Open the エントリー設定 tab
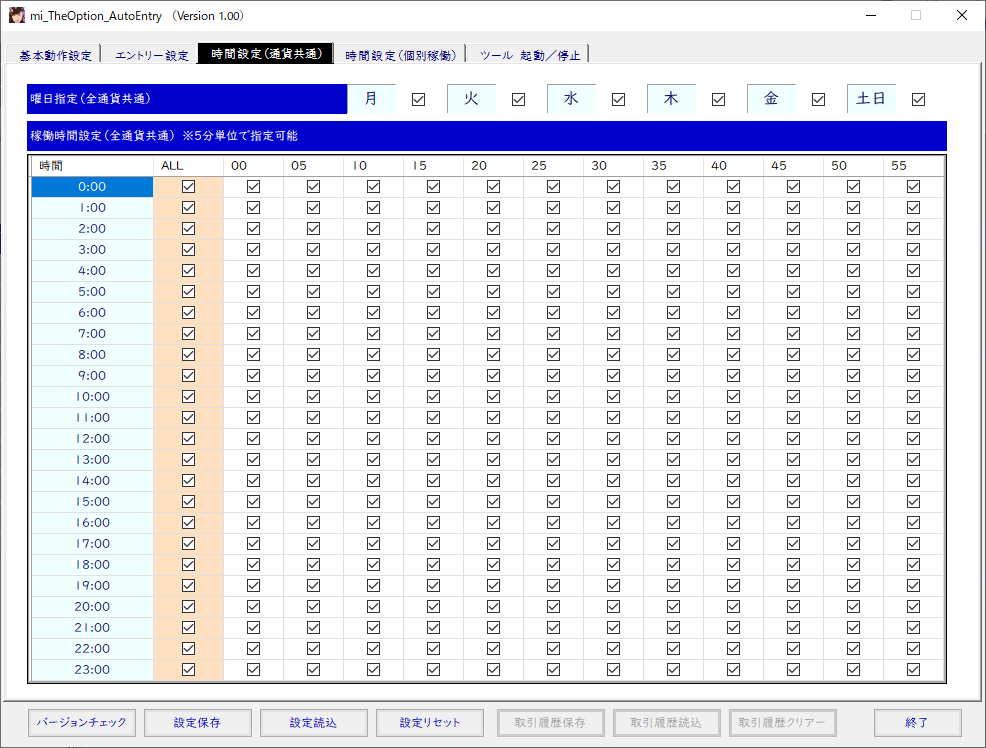 coord(151,55)
